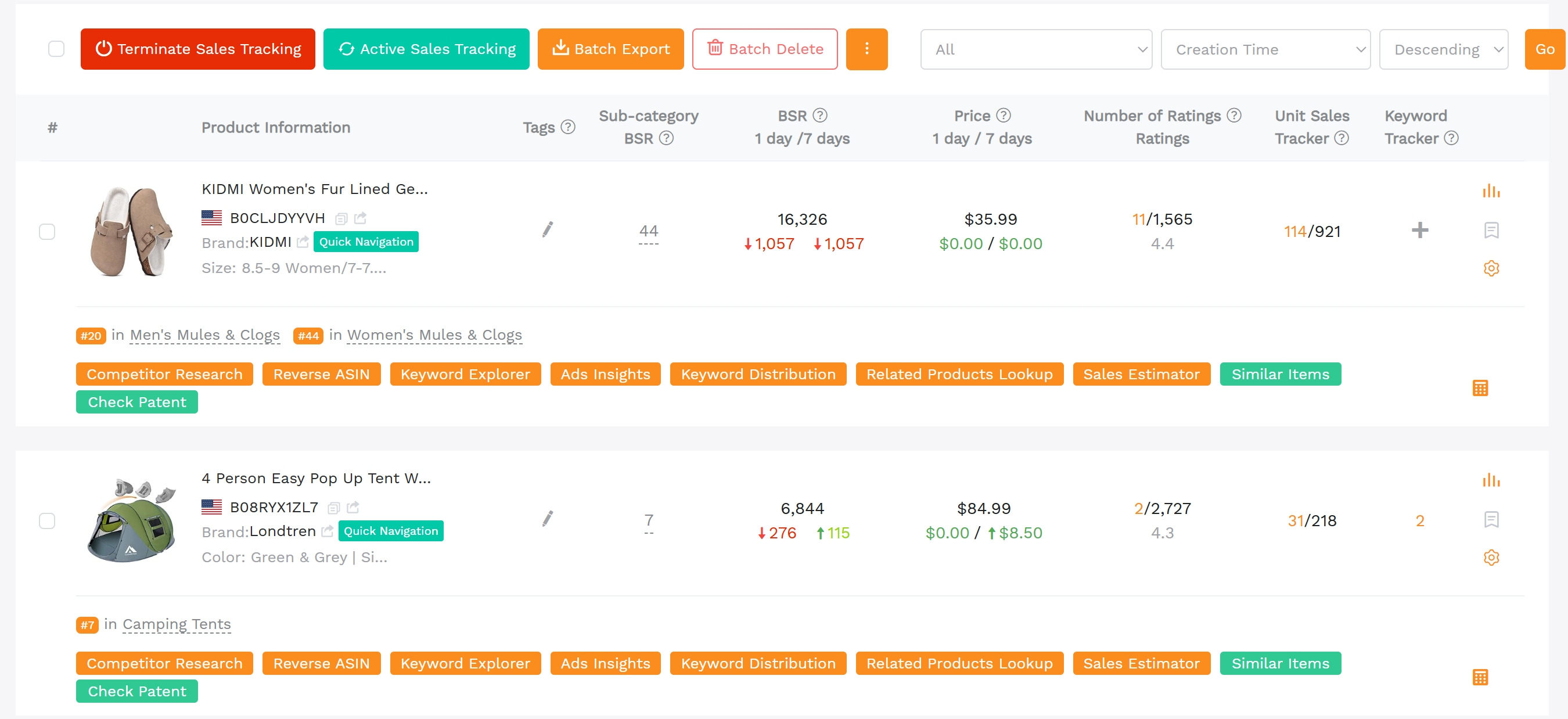Viewport: 1568px width, 719px height.
Task: Edit tags pencil for KIDMI product
Action: [x=547, y=229]
